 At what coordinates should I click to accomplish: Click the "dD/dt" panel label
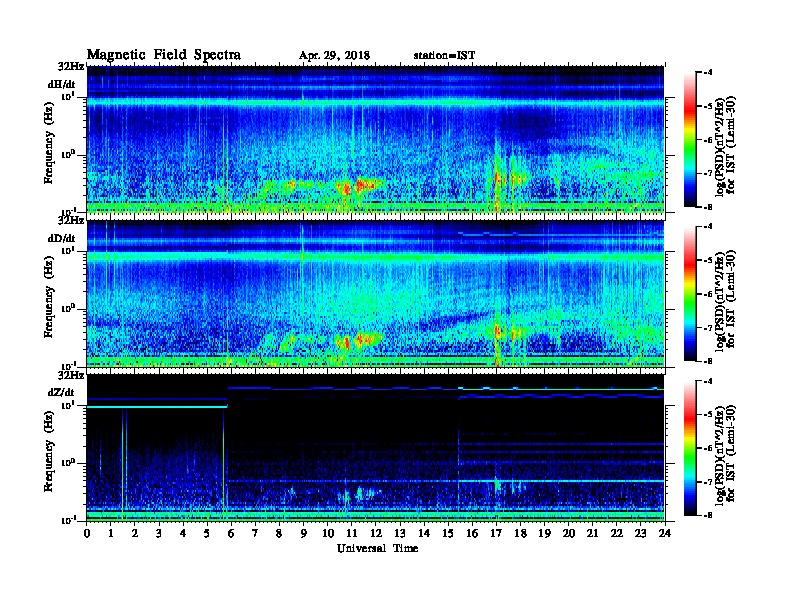pos(62,238)
